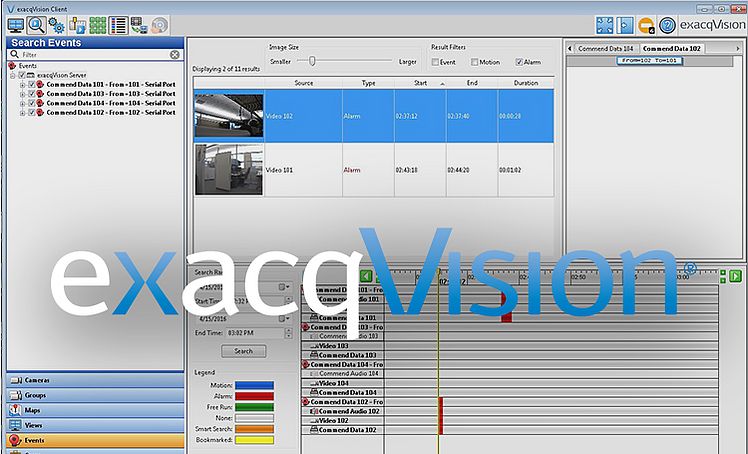Screen dimensions: 748x454
Task: Click Commend Data 104 printer icon in timeline
Action: 314,392
